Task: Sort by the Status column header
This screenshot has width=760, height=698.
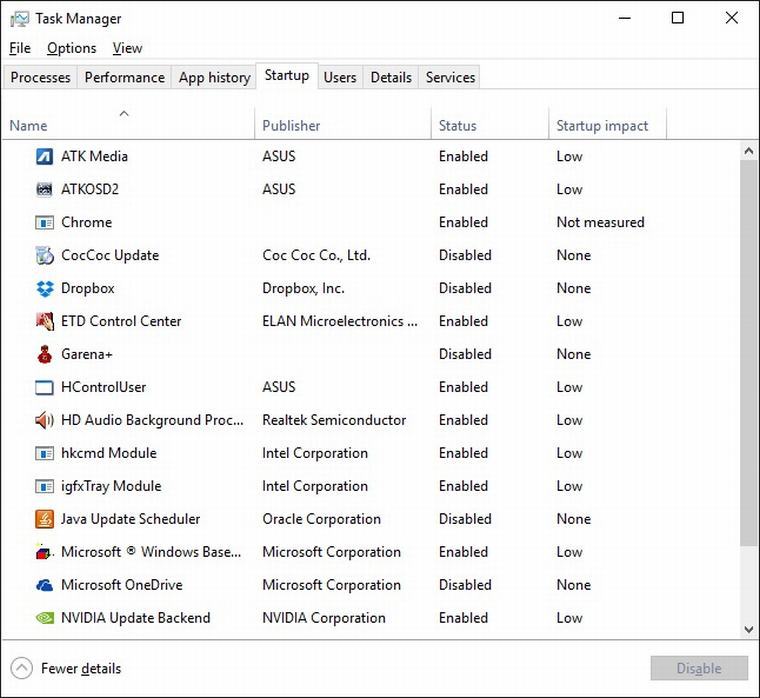Action: click(x=457, y=126)
